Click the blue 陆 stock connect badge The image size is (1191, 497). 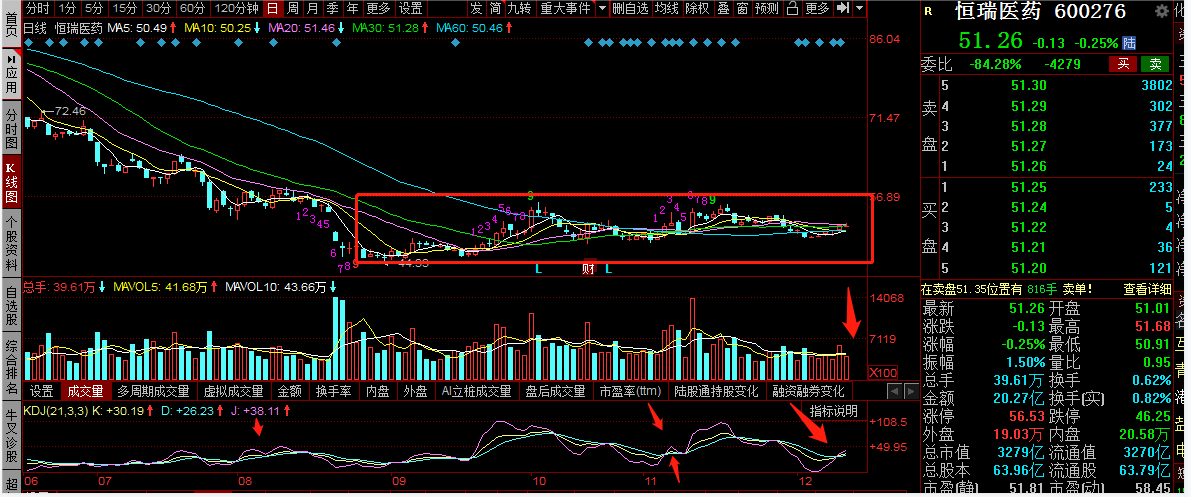[x=1130, y=43]
